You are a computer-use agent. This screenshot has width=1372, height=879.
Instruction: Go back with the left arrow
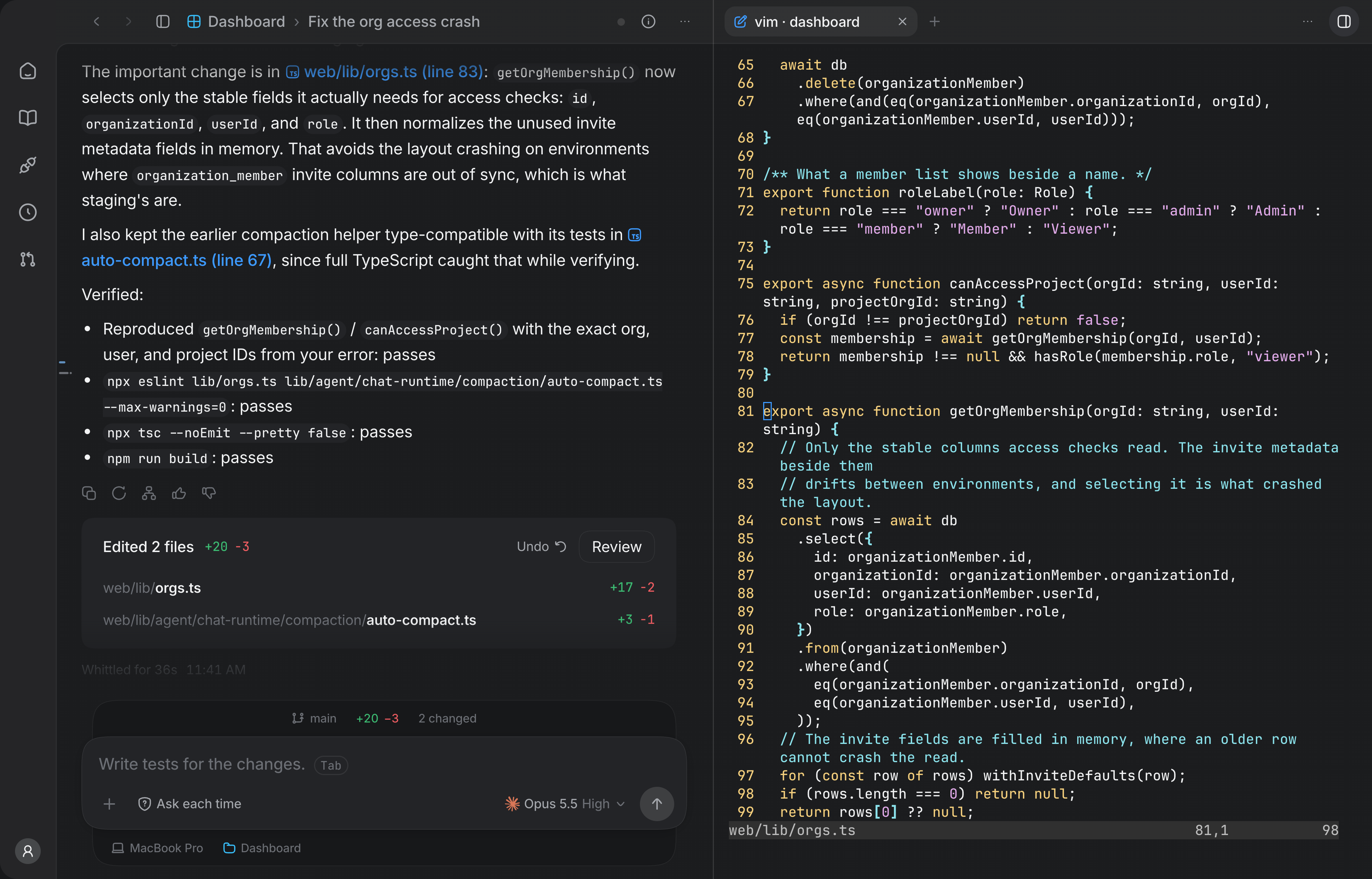(96, 22)
